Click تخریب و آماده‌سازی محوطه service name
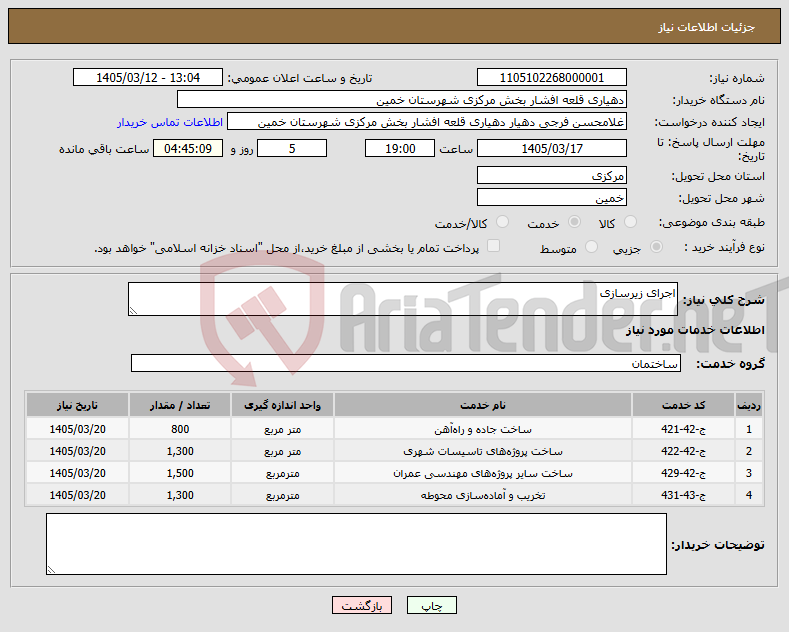789x632 pixels. click(x=483, y=496)
